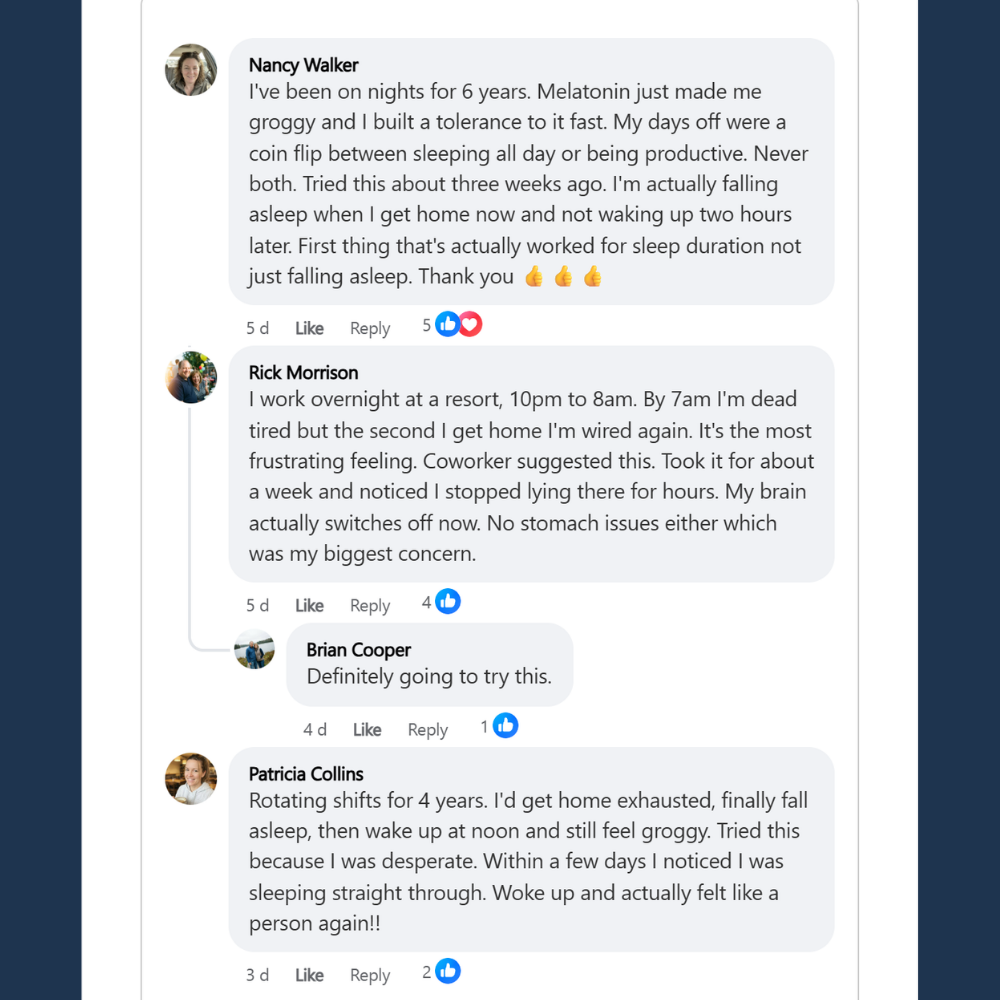Like Nancy Walker's comment
This screenshot has height=1000, width=1000.
point(309,328)
